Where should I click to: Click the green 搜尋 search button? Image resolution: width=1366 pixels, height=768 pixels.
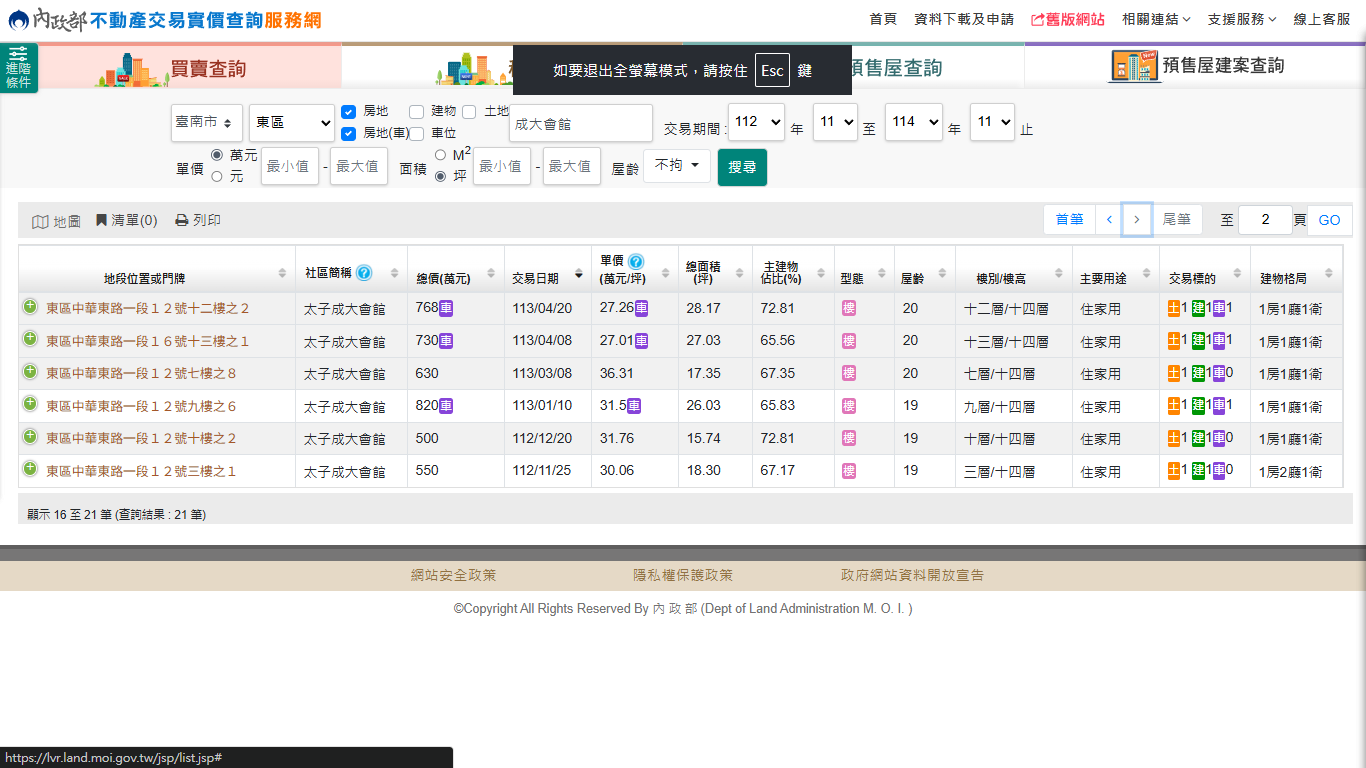(x=742, y=167)
